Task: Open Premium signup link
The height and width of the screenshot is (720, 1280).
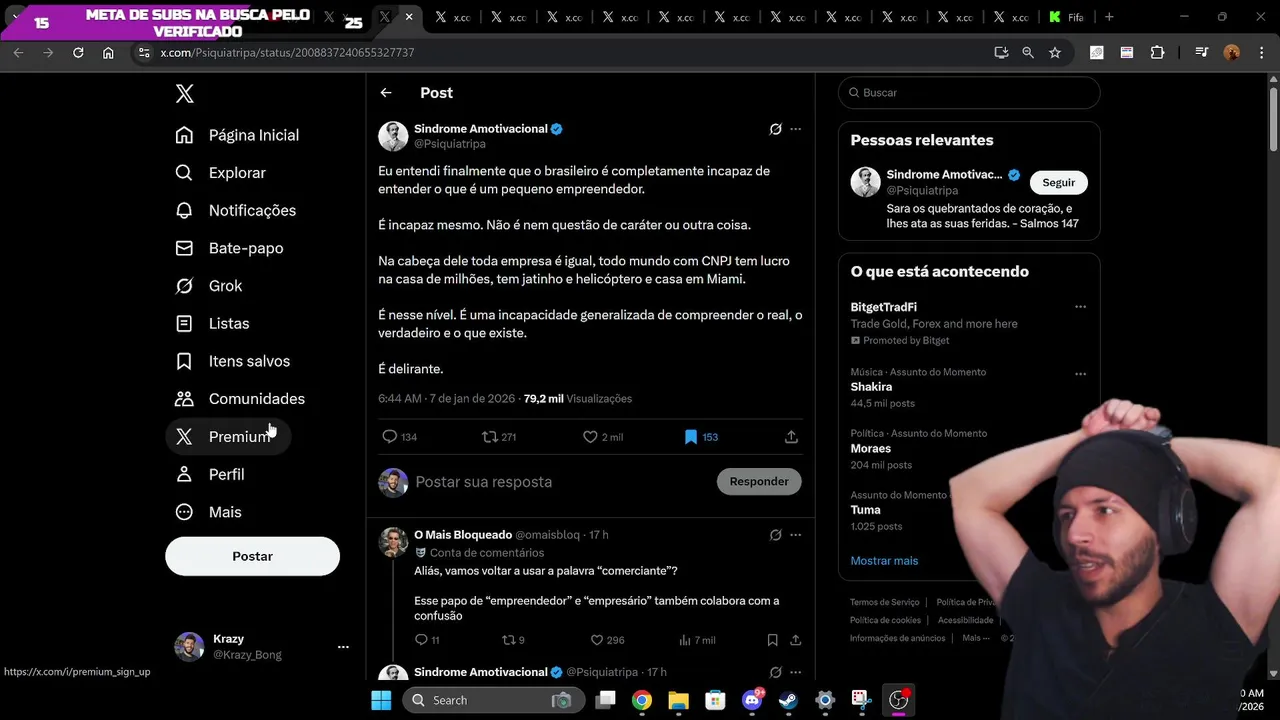Action: click(x=228, y=437)
